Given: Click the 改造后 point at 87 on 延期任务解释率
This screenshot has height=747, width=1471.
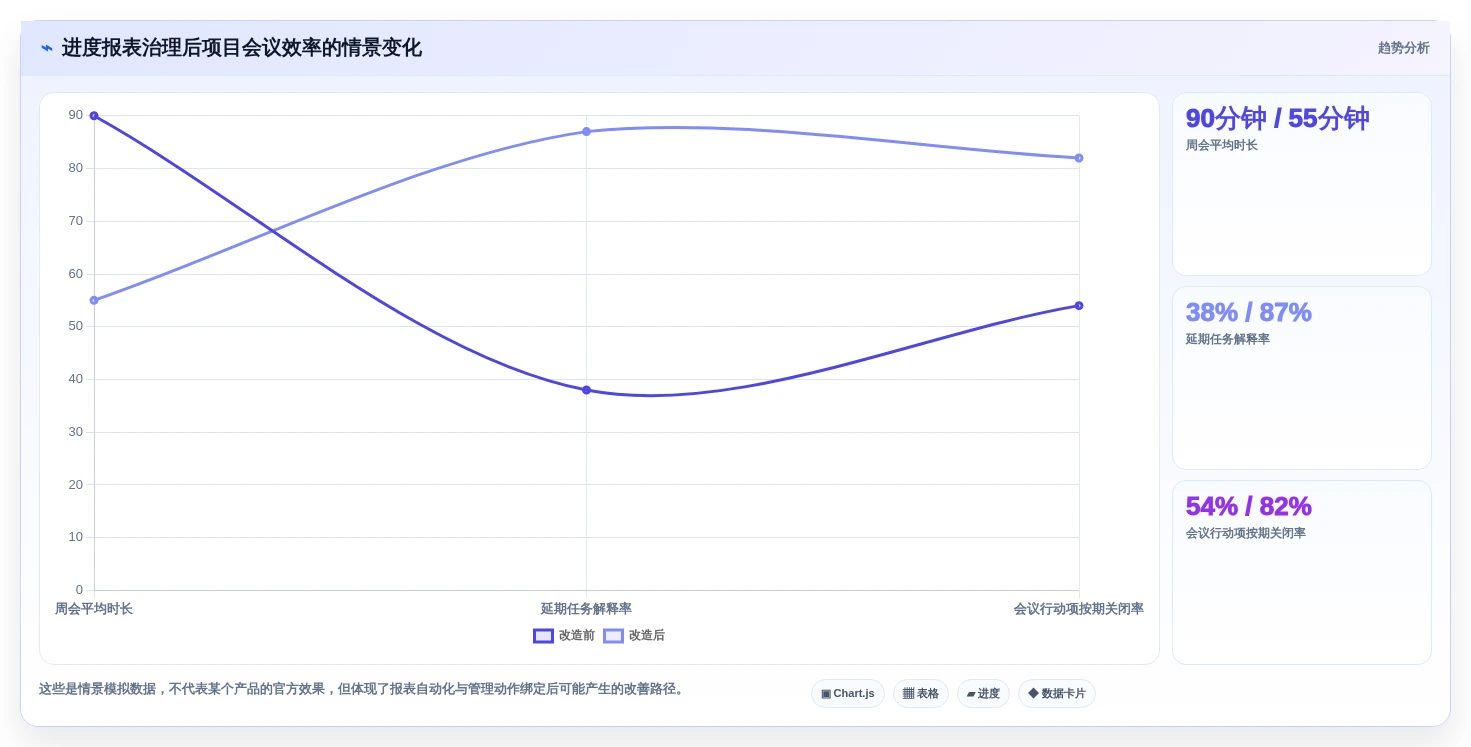Looking at the screenshot, I should [586, 132].
